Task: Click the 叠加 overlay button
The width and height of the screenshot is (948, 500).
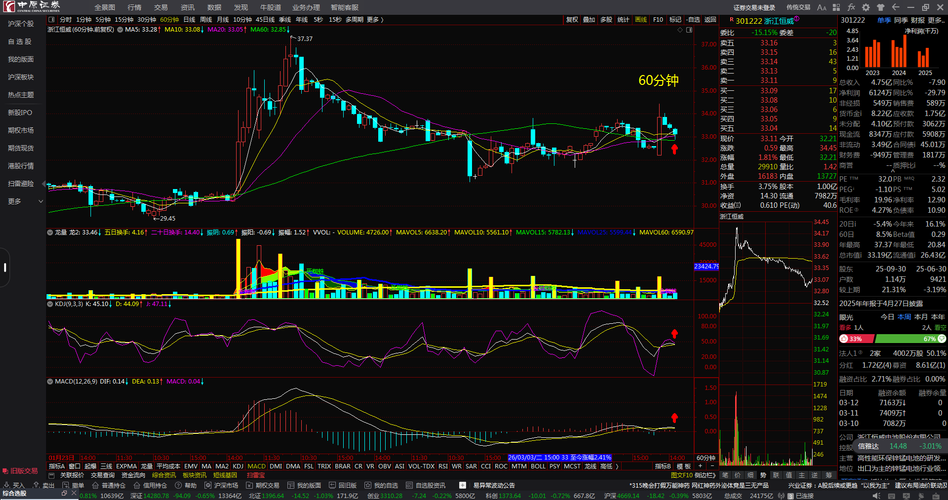Action: [589, 19]
